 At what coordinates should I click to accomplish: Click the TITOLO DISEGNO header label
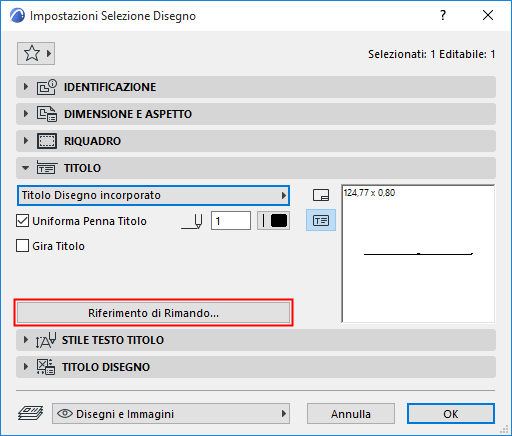click(106, 367)
